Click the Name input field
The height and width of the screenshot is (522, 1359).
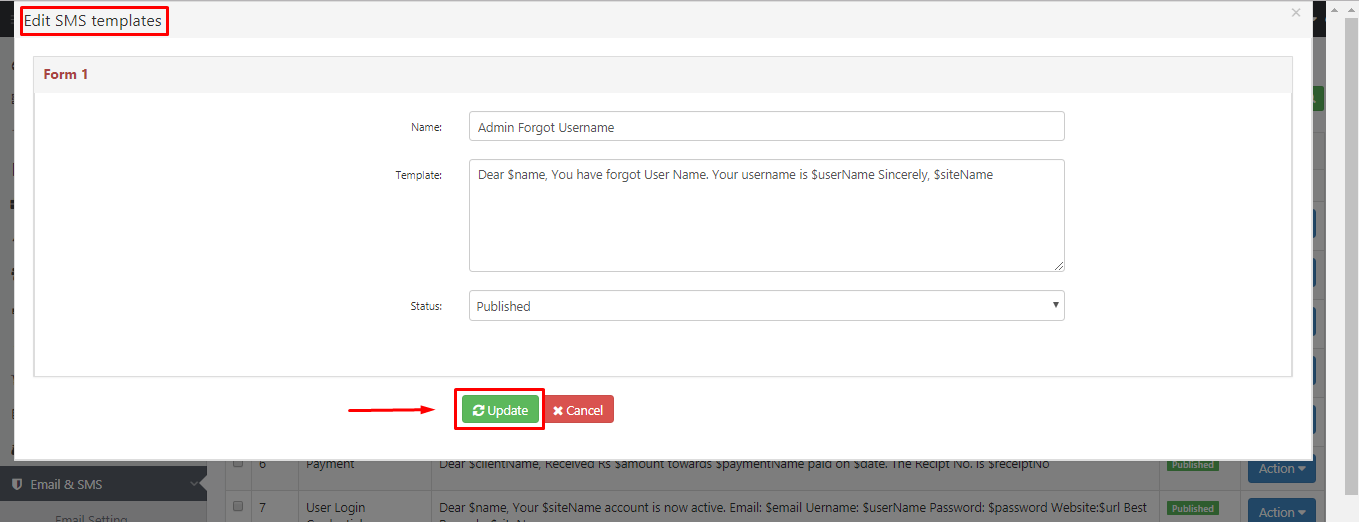pyautogui.click(x=766, y=127)
